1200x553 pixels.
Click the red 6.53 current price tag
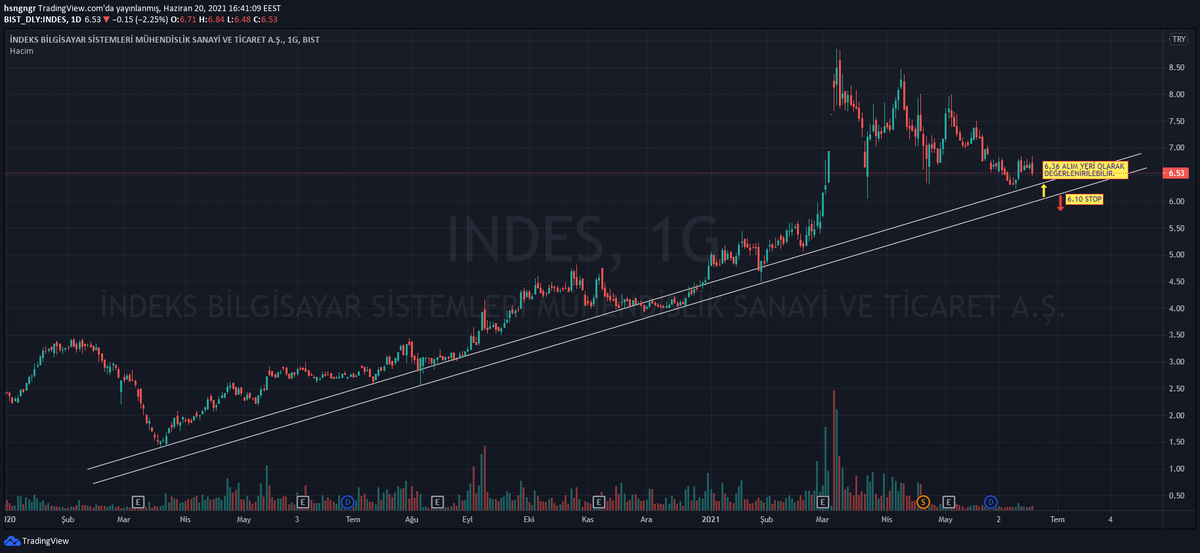1175,173
